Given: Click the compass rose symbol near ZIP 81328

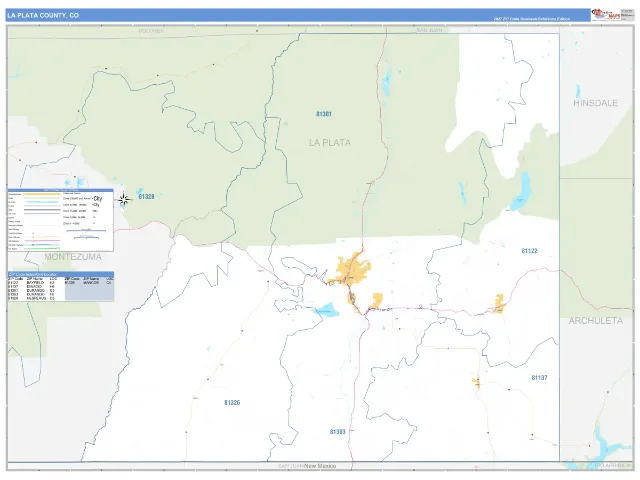Looking at the screenshot, I should [x=124, y=200].
